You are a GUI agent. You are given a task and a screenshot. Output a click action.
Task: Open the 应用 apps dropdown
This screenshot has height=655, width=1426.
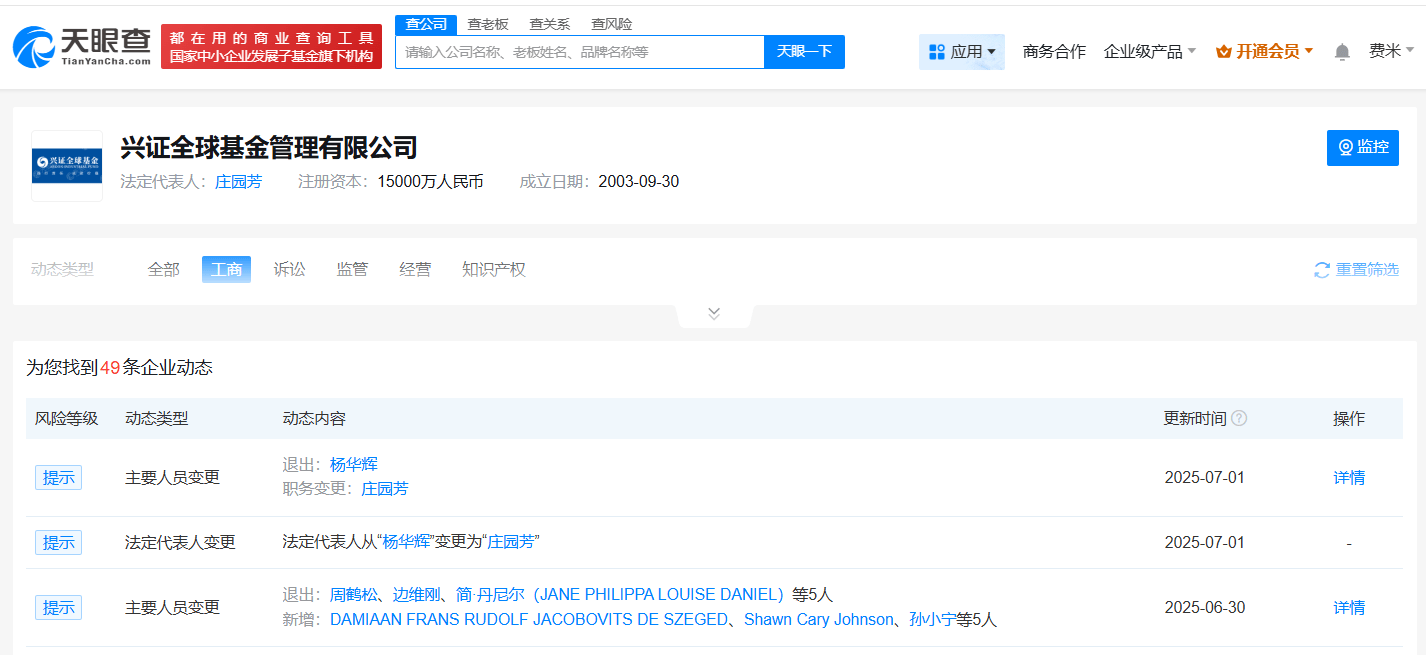pyautogui.click(x=962, y=52)
